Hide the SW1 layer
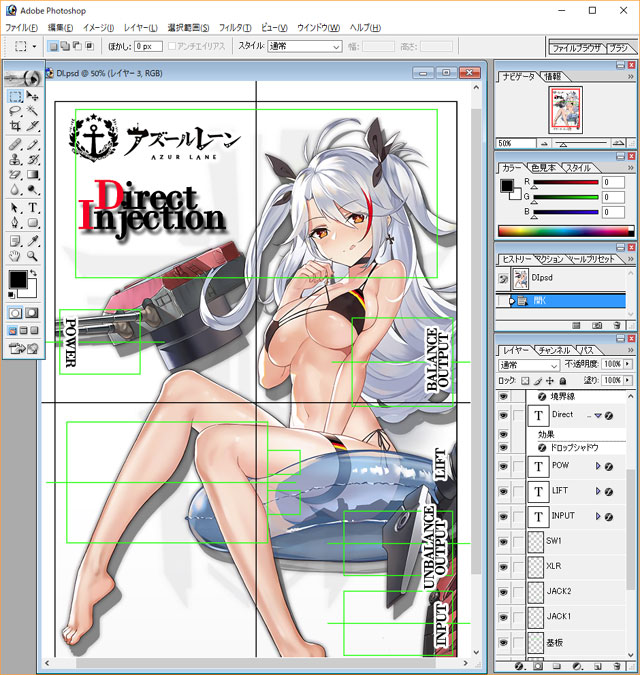Screen dimensions: 640x675 tap(503, 542)
